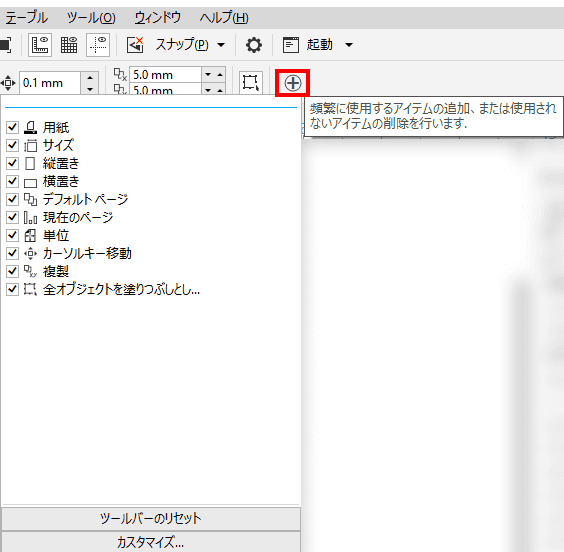Click the 起動 label
Screen dimensions: 564x552
pos(319,45)
